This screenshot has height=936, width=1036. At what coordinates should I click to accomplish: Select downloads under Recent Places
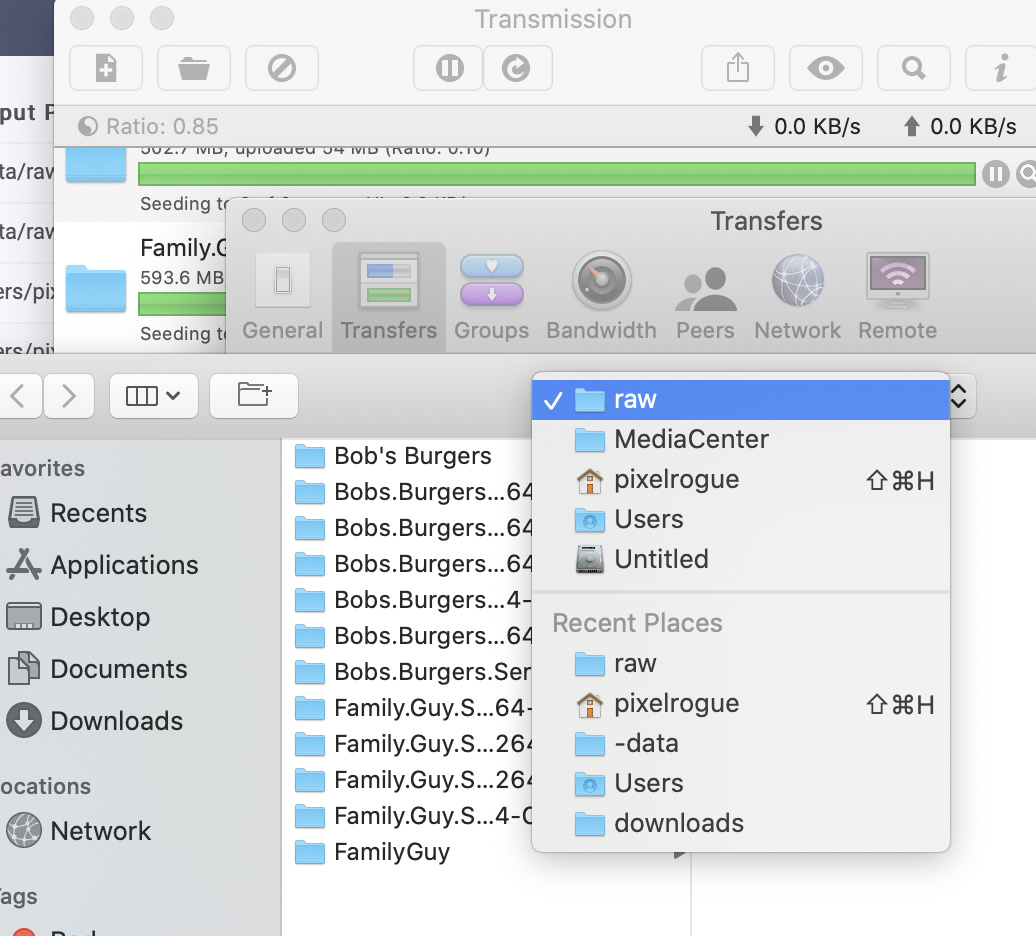coord(679,823)
